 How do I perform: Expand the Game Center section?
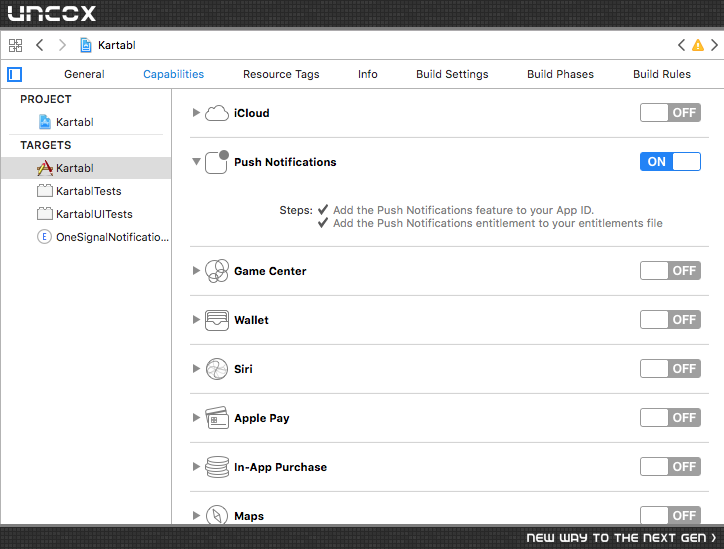pos(196,271)
